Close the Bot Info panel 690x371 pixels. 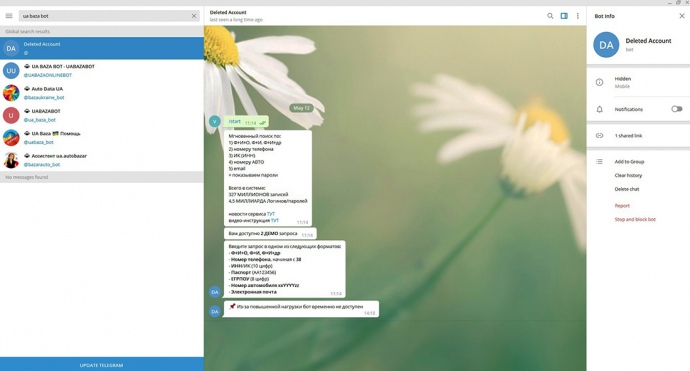coord(682,16)
